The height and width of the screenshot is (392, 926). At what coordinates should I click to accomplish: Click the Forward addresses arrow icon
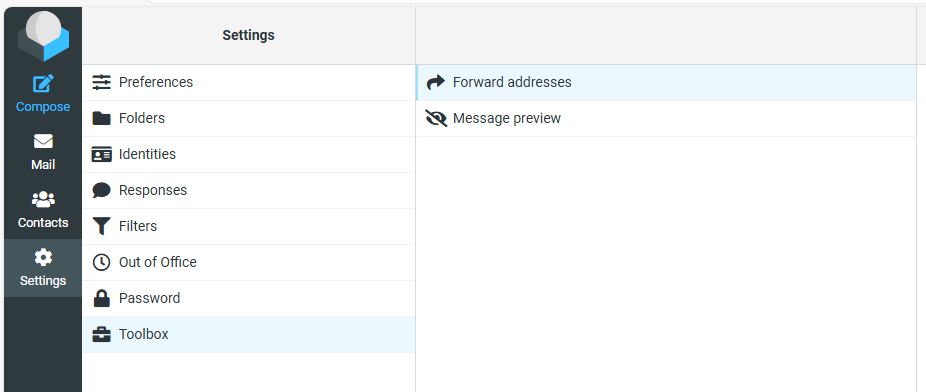point(436,82)
